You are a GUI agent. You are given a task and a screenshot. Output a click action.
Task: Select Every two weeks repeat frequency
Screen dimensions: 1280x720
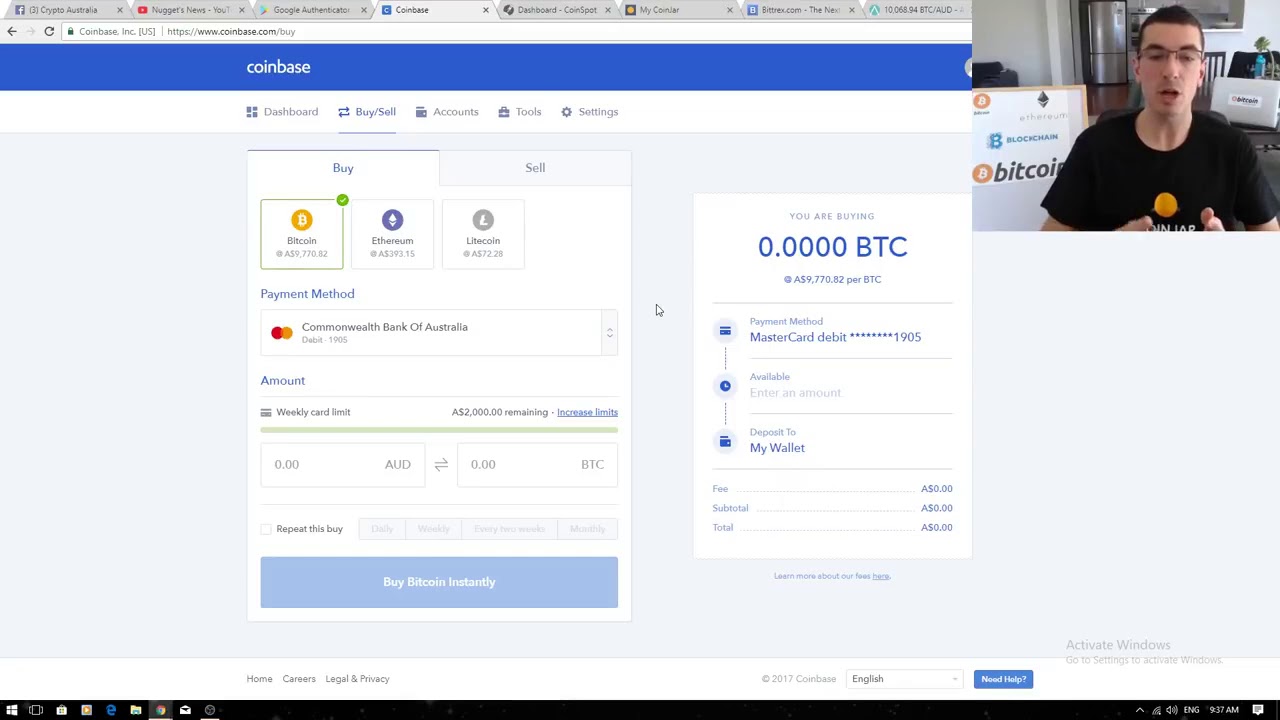click(510, 529)
